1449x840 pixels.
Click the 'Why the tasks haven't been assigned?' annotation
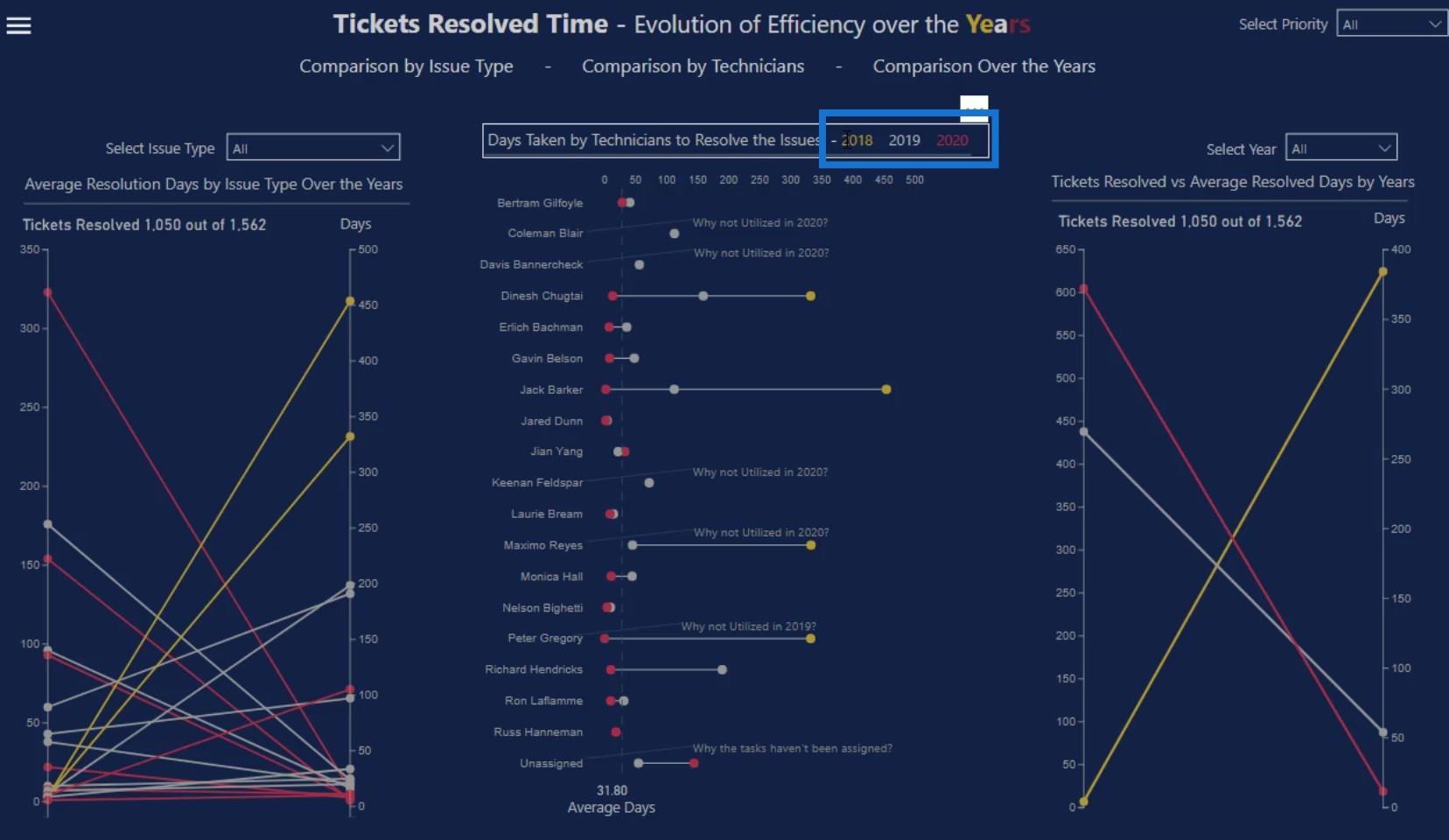(x=792, y=748)
